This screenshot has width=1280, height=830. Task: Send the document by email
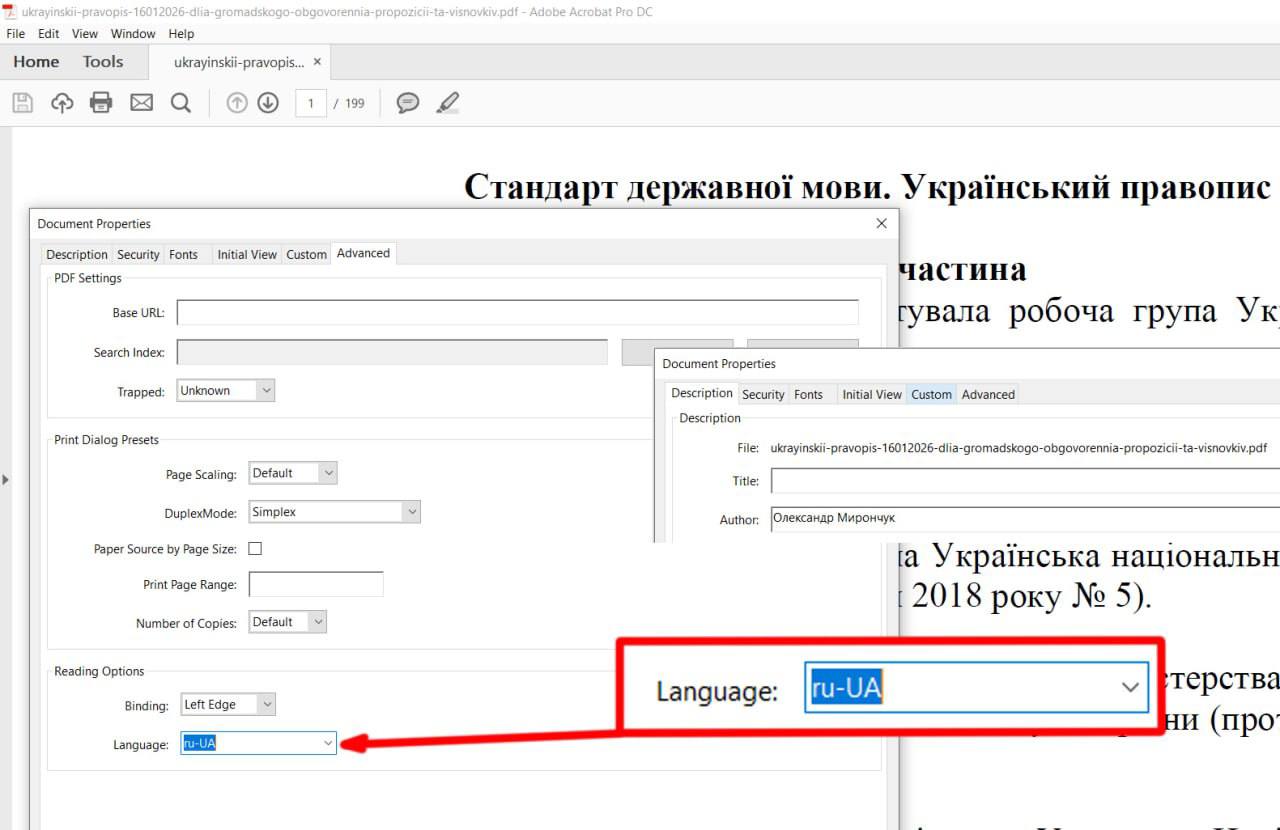pos(140,102)
